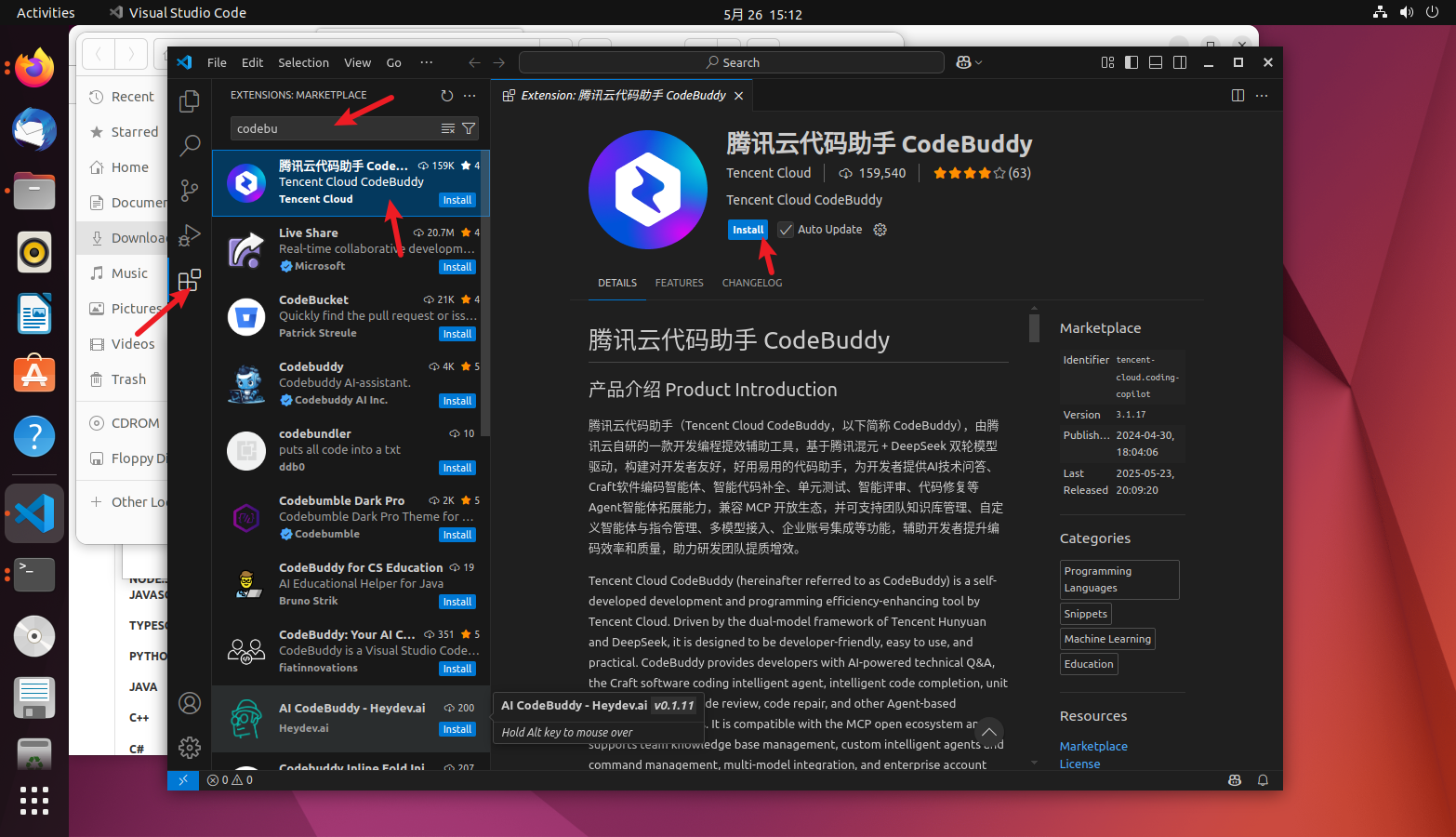Select the Programming Languages category
The image size is (1456, 837).
(1119, 579)
